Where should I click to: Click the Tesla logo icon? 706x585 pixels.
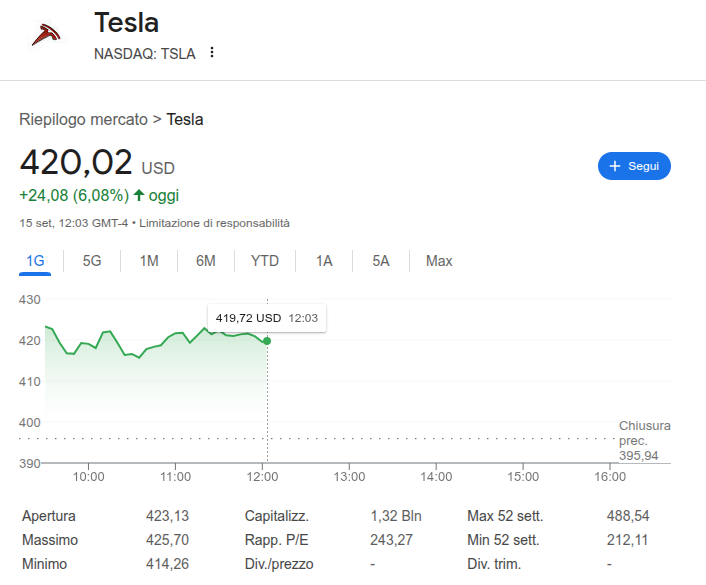click(45, 36)
